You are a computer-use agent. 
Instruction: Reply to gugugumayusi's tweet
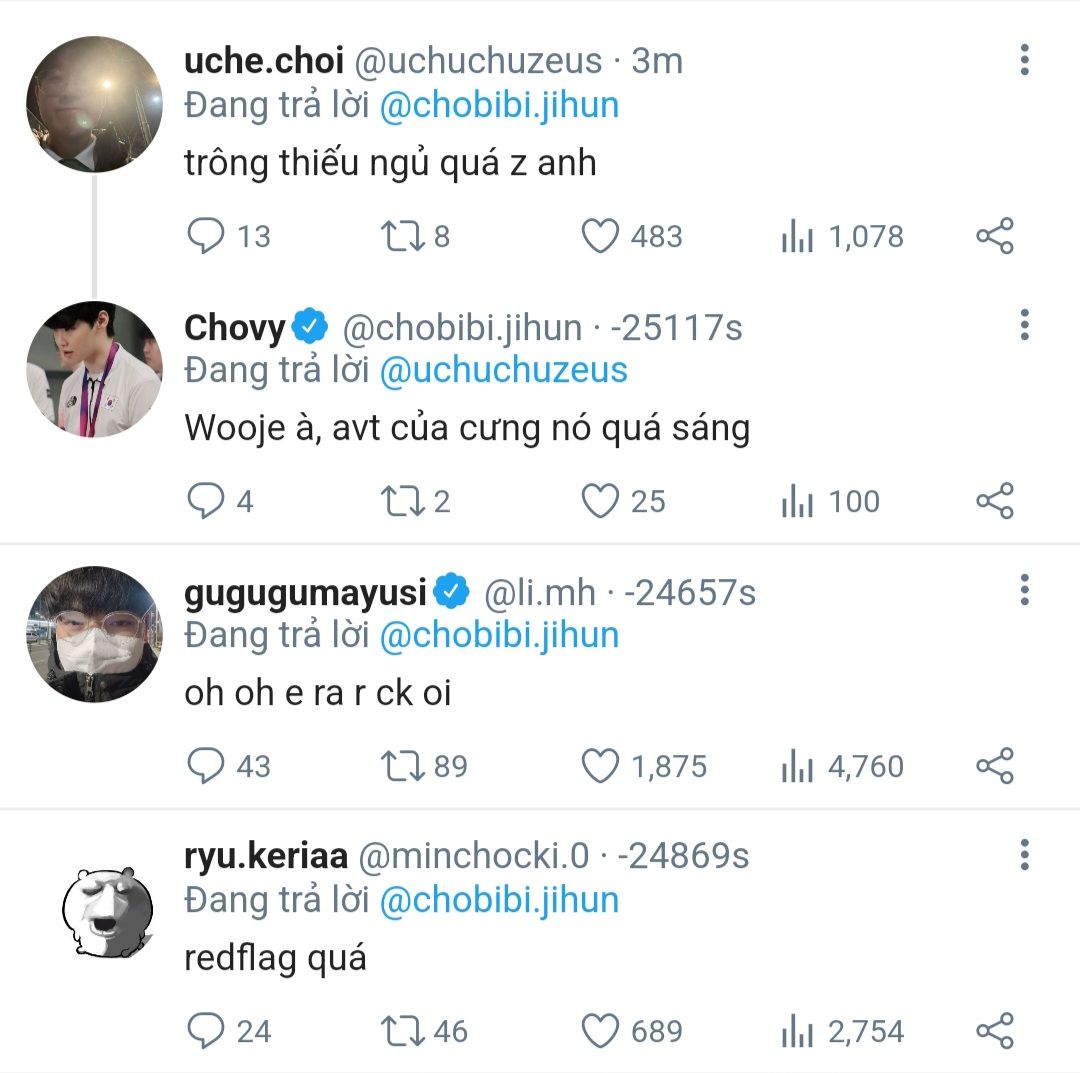(x=206, y=766)
